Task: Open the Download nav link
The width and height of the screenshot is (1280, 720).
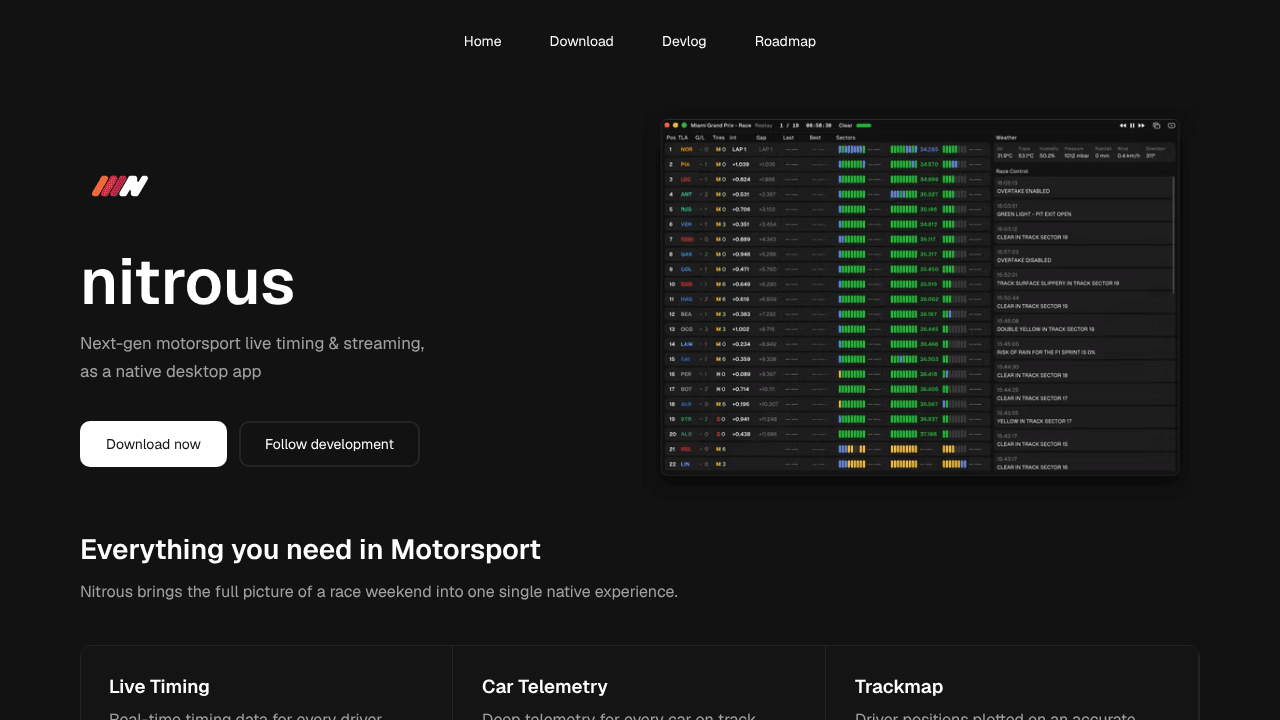Action: point(581,41)
